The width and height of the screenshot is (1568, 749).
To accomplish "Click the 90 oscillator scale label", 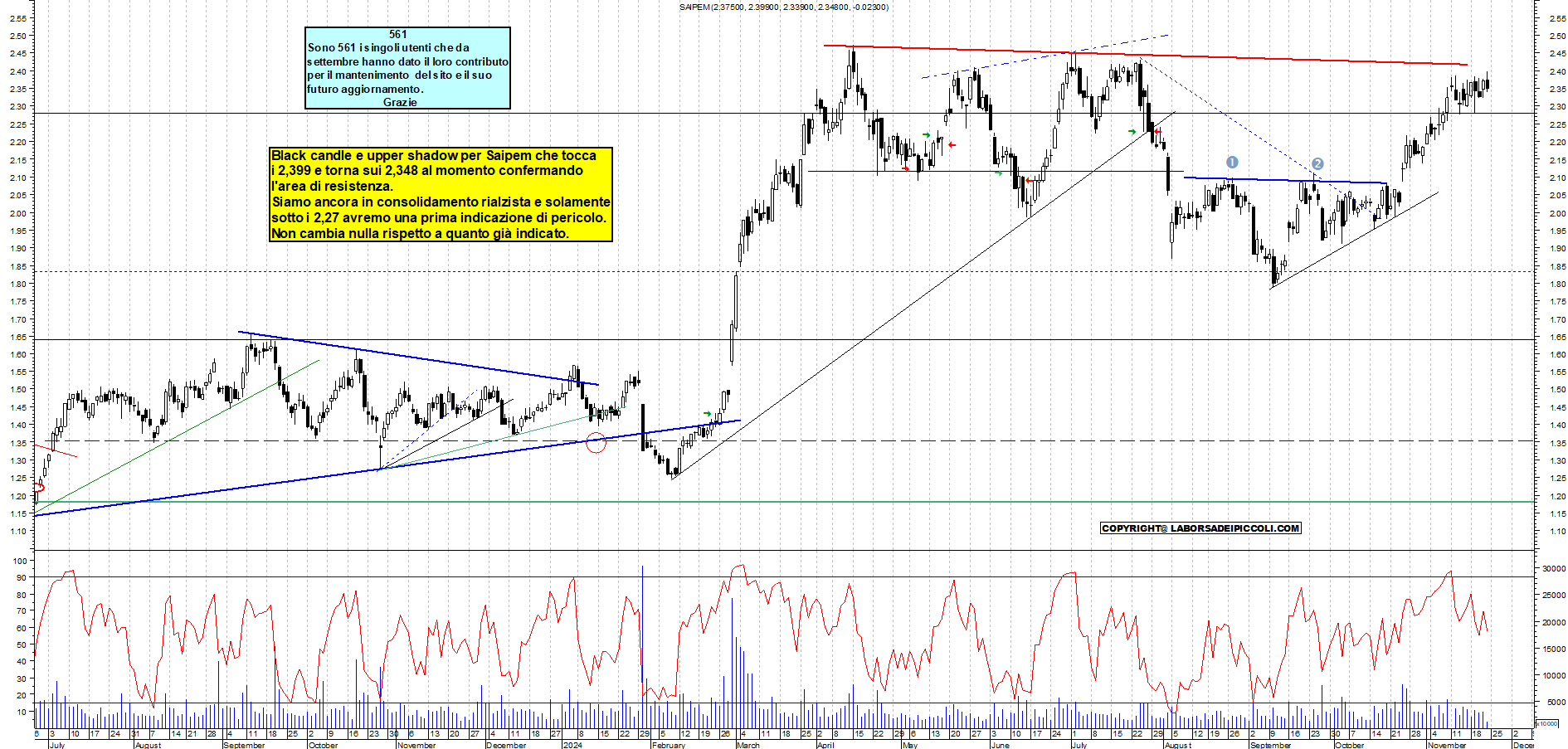I will pos(22,577).
